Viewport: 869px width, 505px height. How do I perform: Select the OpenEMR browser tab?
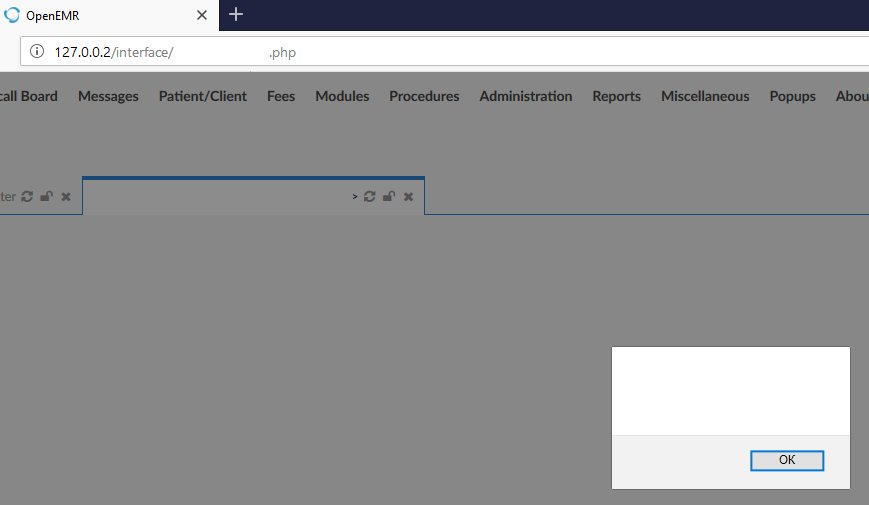coord(109,16)
